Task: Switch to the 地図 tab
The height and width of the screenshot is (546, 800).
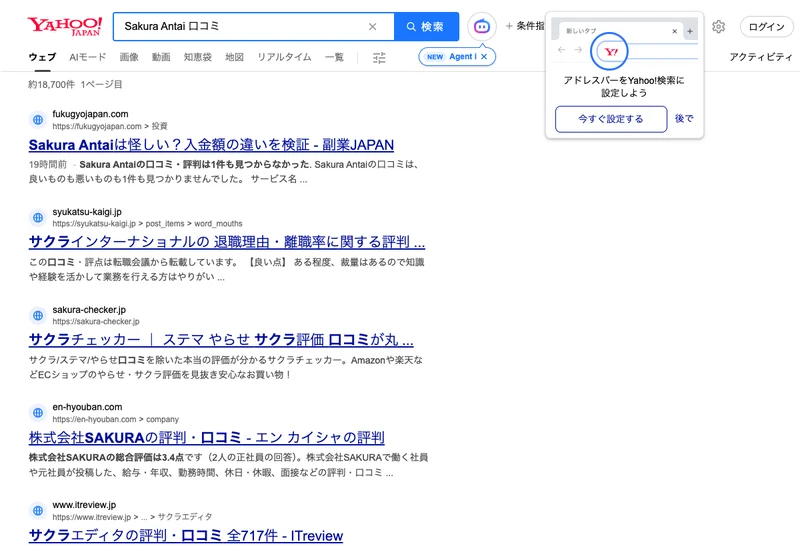Action: point(234,57)
